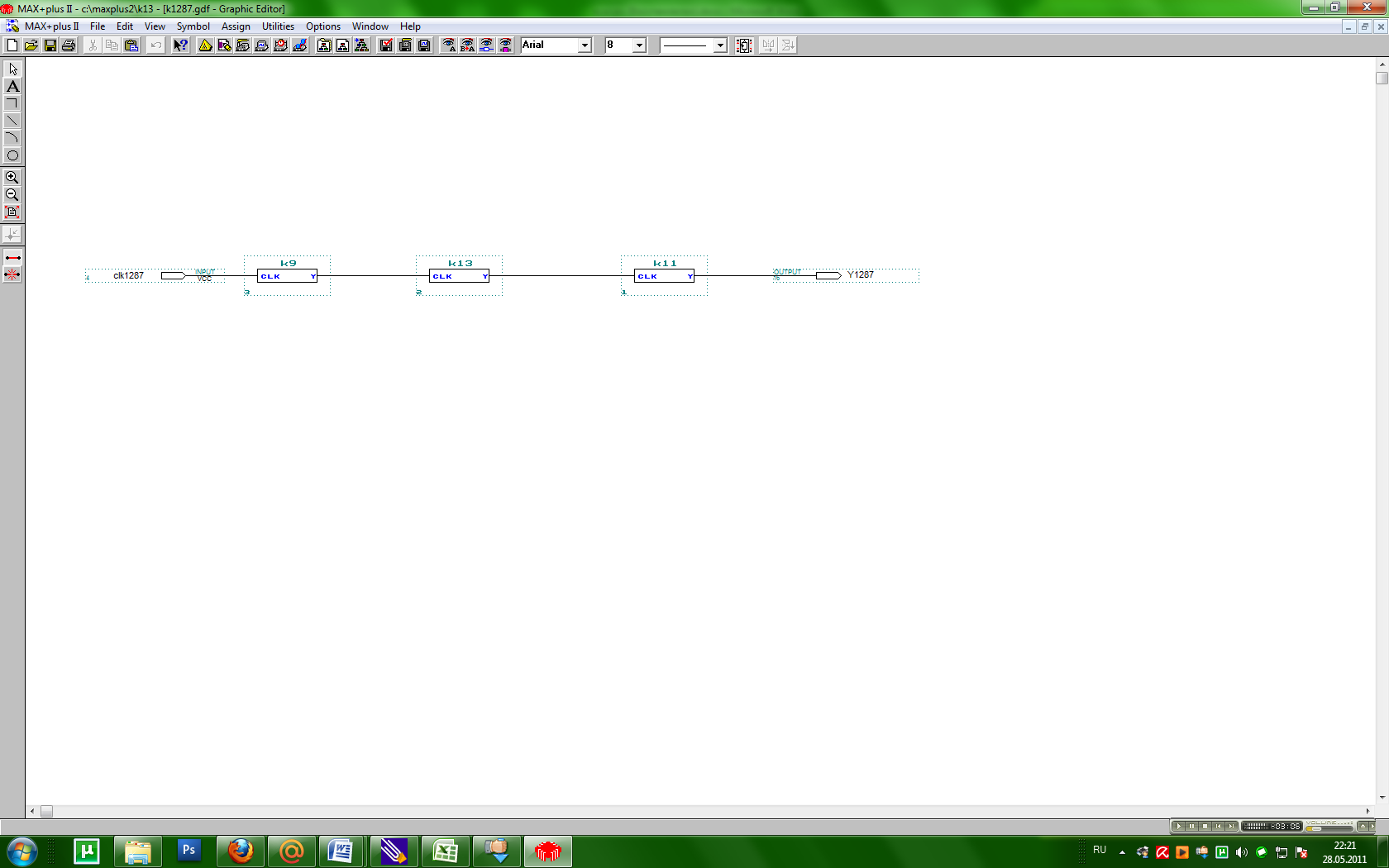Select the k11 symbol block

coord(664,276)
